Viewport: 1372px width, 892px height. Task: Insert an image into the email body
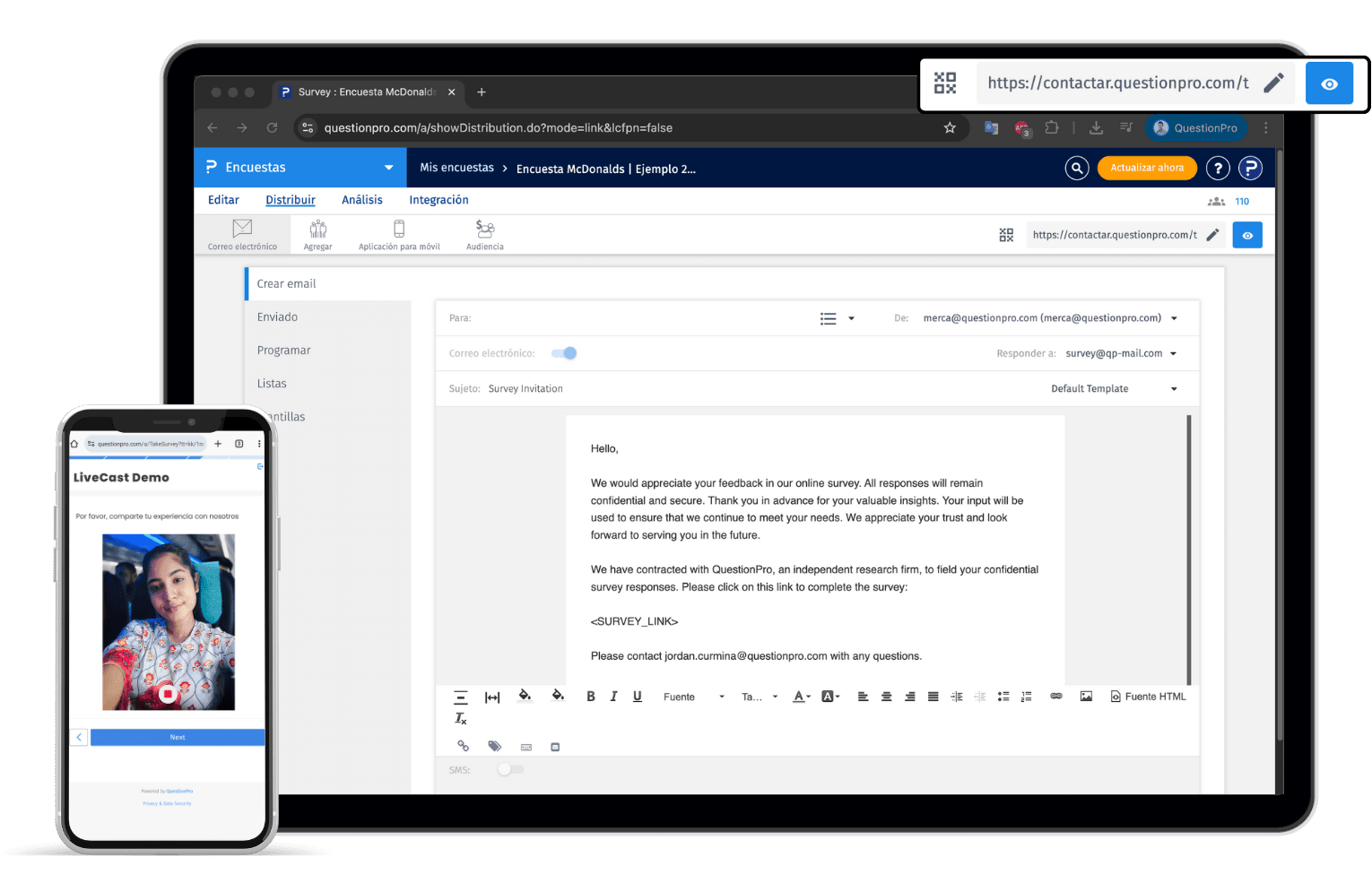(1086, 697)
